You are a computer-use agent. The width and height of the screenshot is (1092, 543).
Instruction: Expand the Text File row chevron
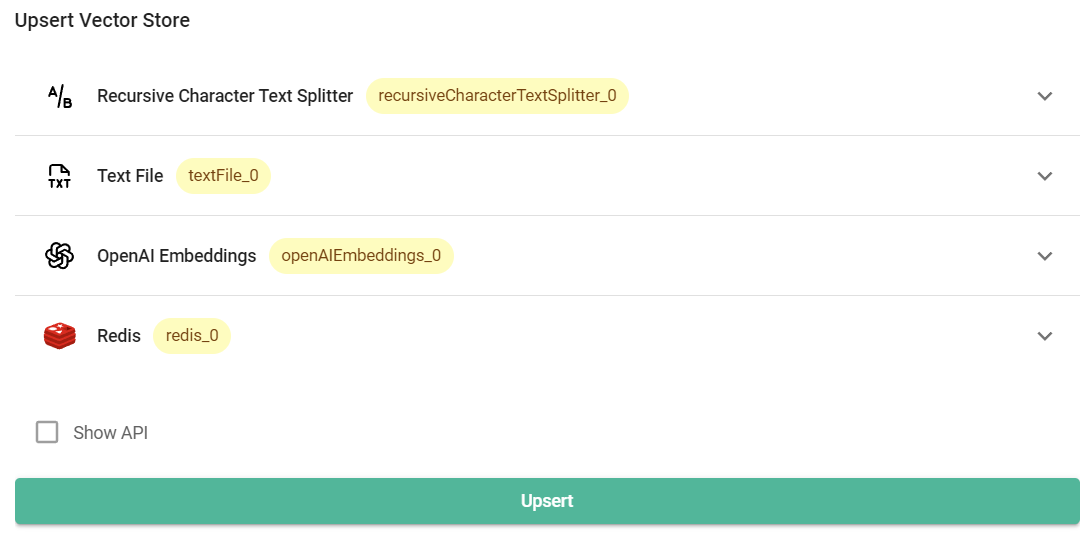pyautogui.click(x=1045, y=176)
